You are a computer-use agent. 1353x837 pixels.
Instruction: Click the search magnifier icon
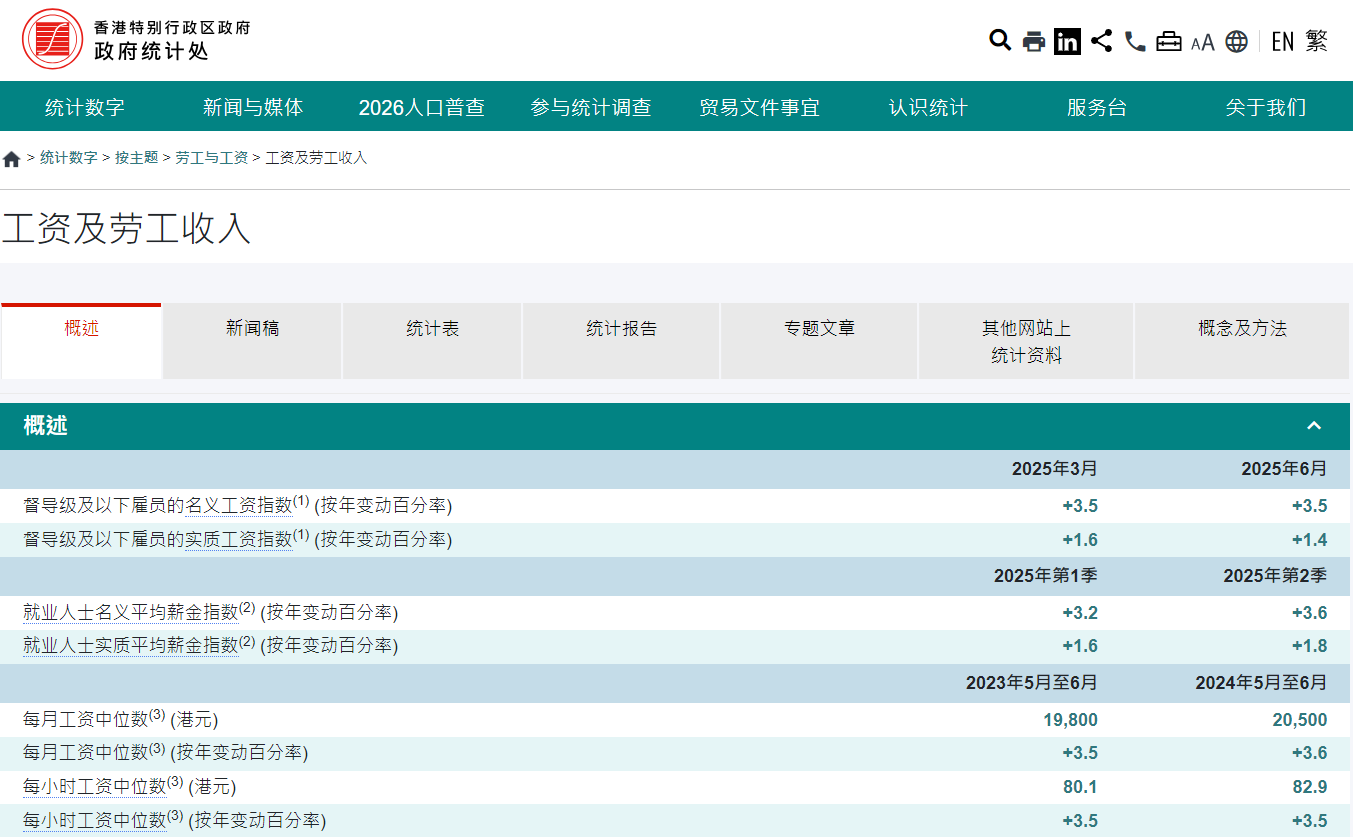coord(999,41)
